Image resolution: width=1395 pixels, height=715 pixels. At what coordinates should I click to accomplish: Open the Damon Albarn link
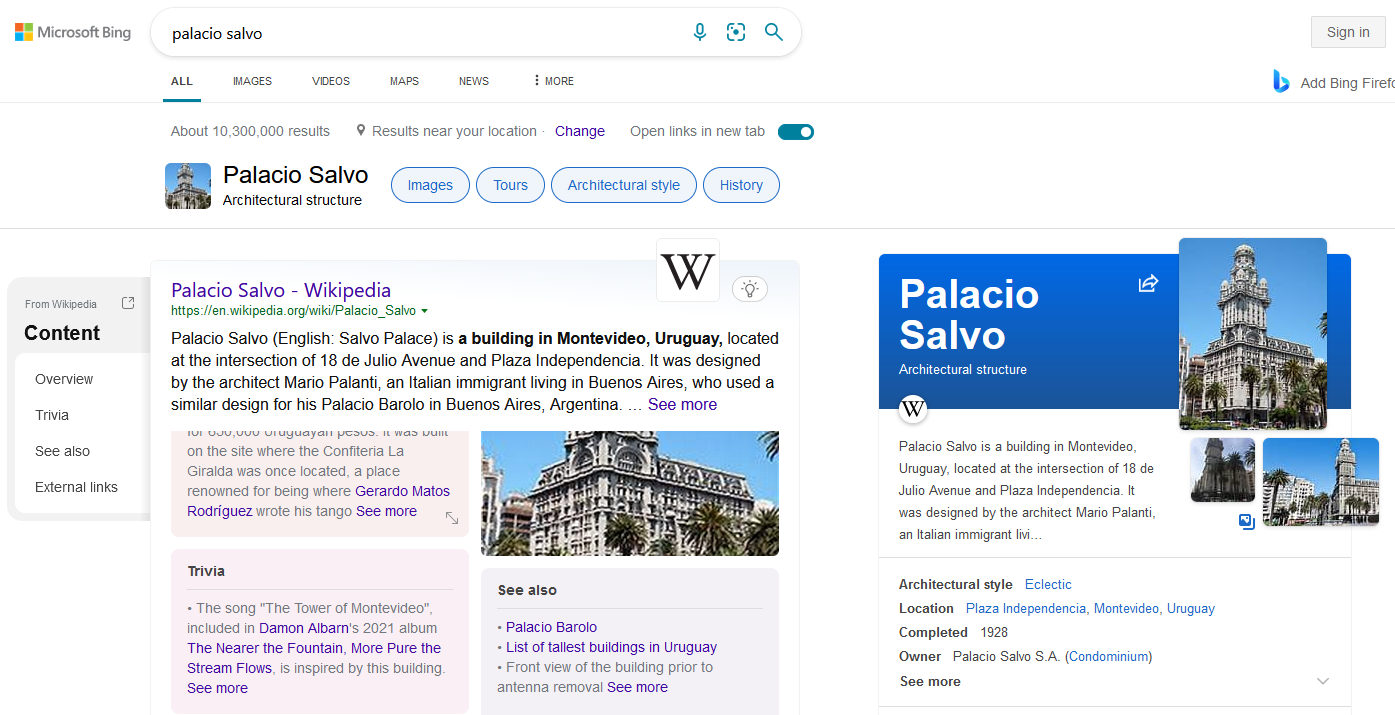[x=306, y=628]
